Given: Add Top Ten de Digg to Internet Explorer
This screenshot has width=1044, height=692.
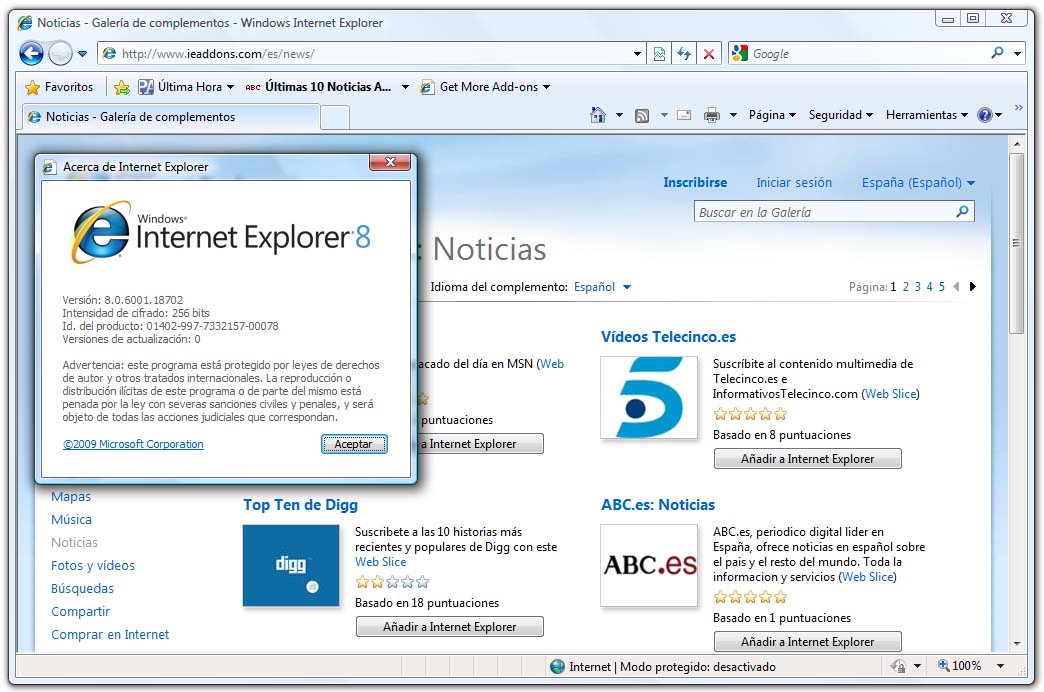Looking at the screenshot, I should tap(449, 627).
